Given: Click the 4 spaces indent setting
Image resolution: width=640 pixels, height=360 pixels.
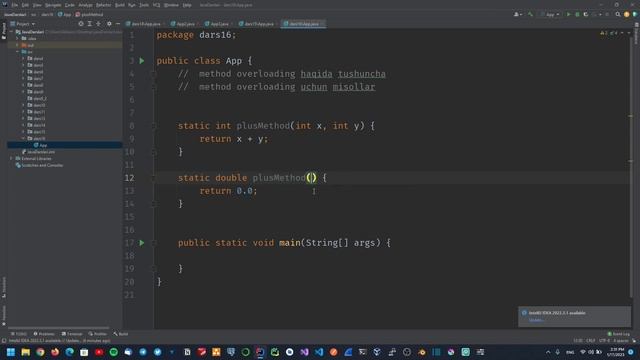Looking at the screenshot, I should pos(621,340).
